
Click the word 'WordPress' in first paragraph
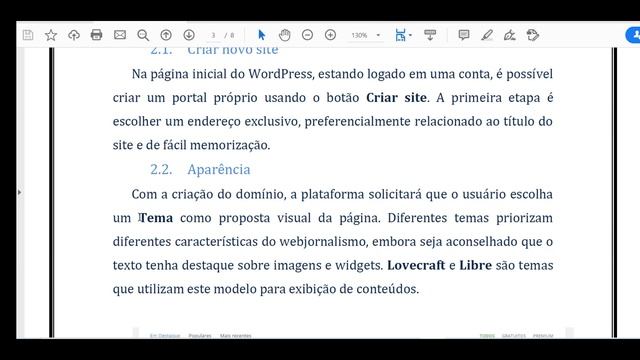pyautogui.click(x=281, y=74)
